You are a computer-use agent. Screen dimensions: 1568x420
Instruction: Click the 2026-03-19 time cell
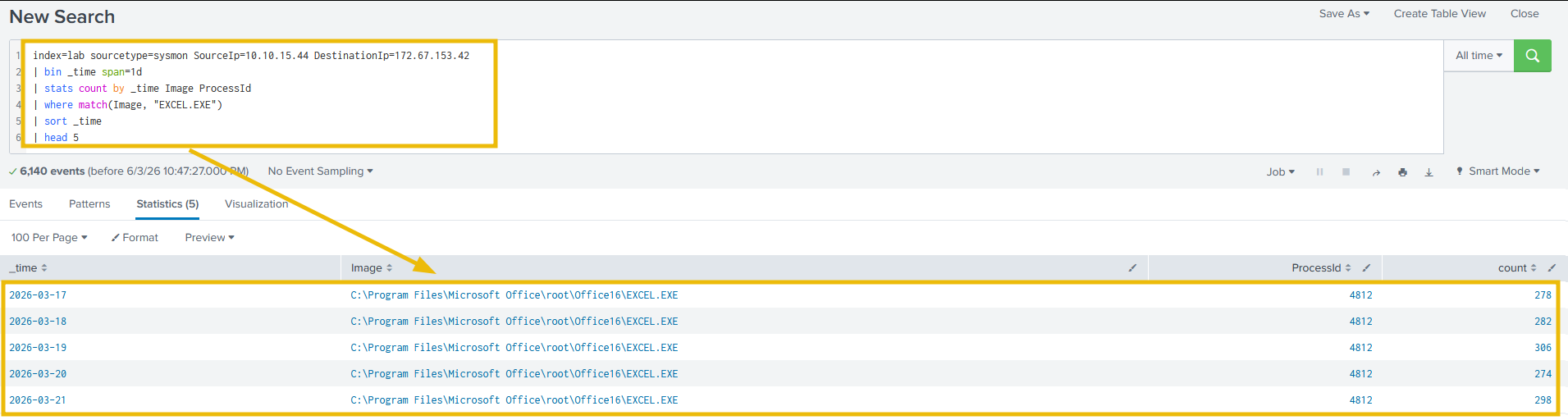click(x=38, y=348)
